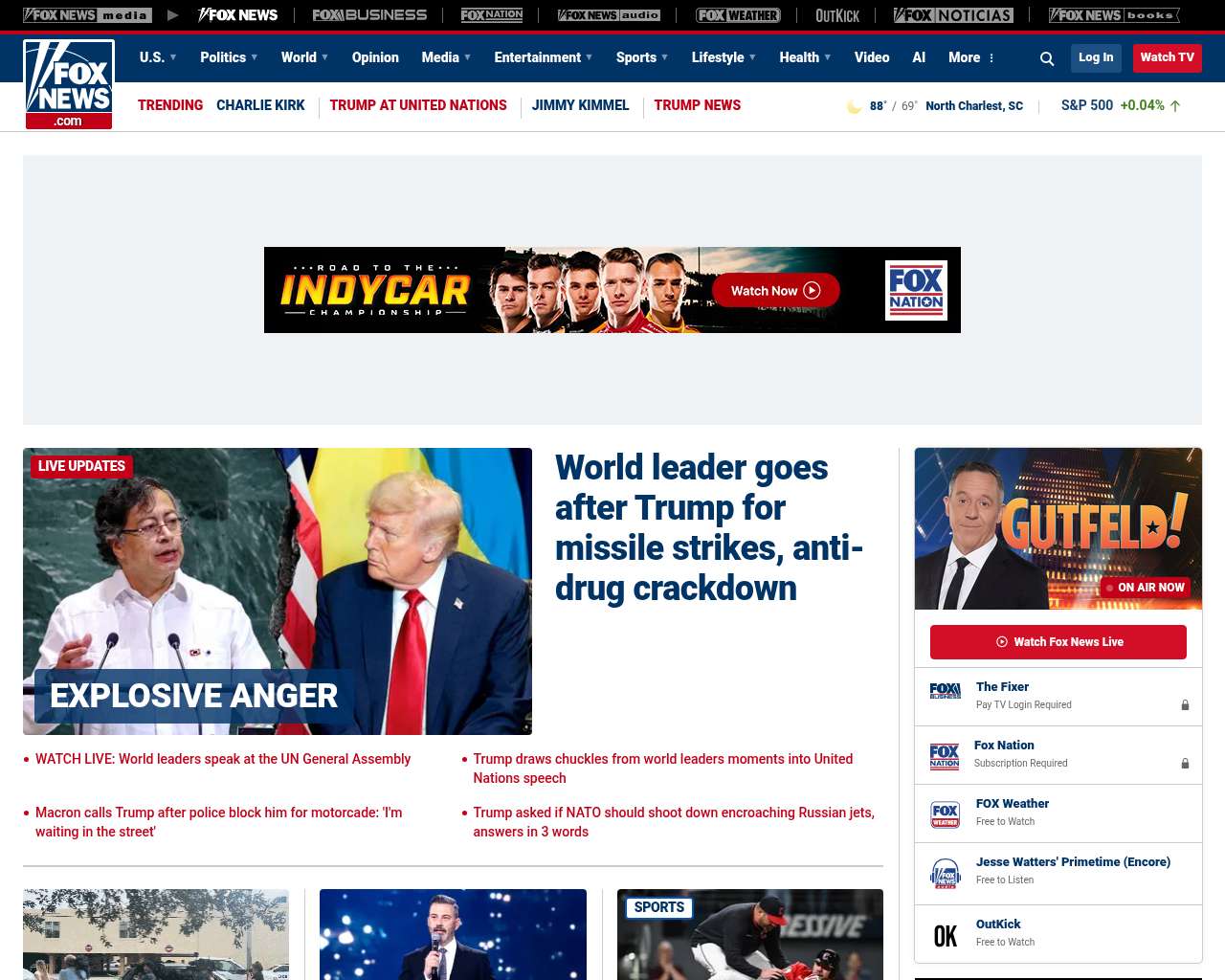
Task: Open the Explosive Anger lead photo
Action: coord(278,591)
